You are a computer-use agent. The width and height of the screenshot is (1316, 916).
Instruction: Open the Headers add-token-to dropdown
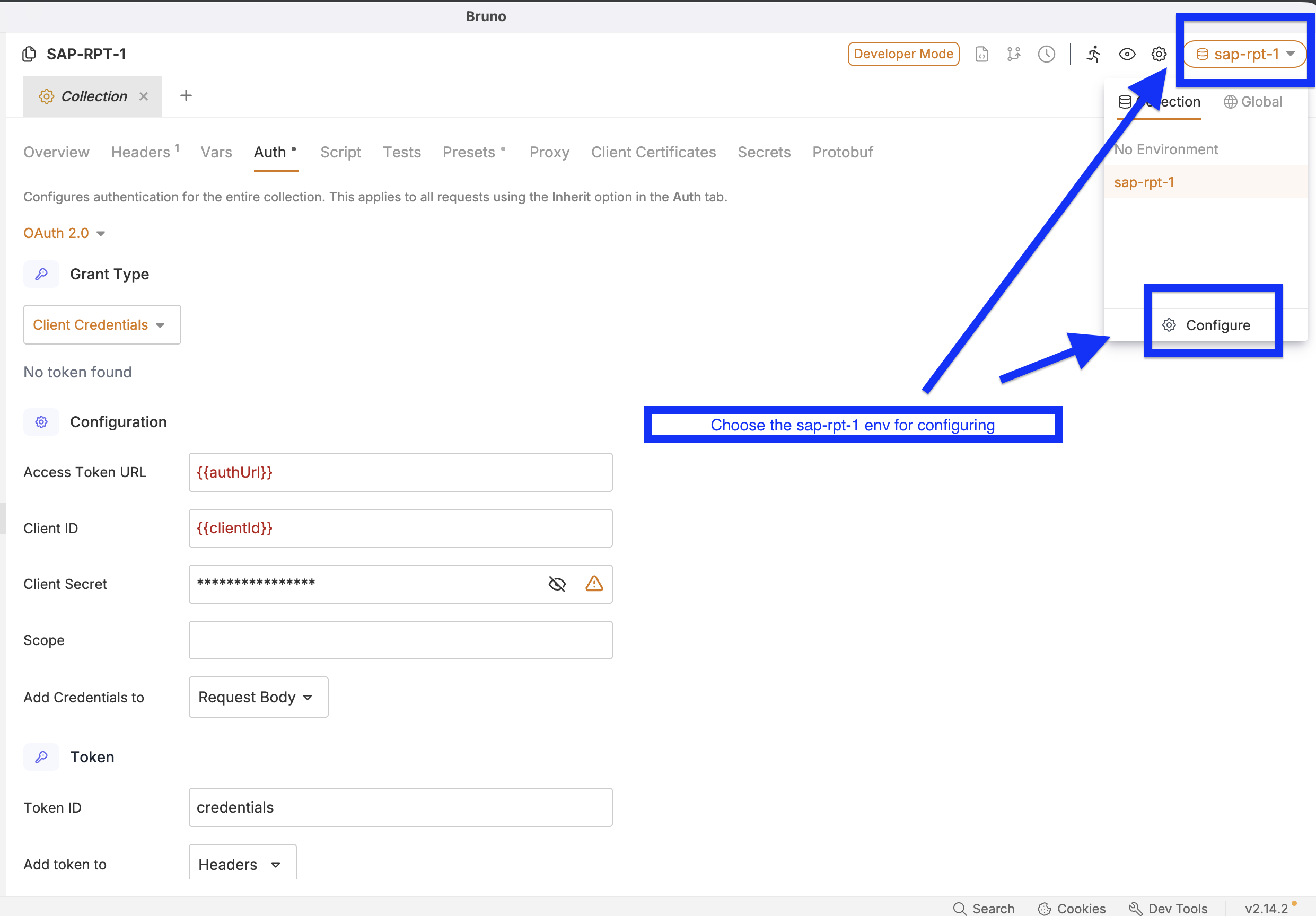coord(242,864)
